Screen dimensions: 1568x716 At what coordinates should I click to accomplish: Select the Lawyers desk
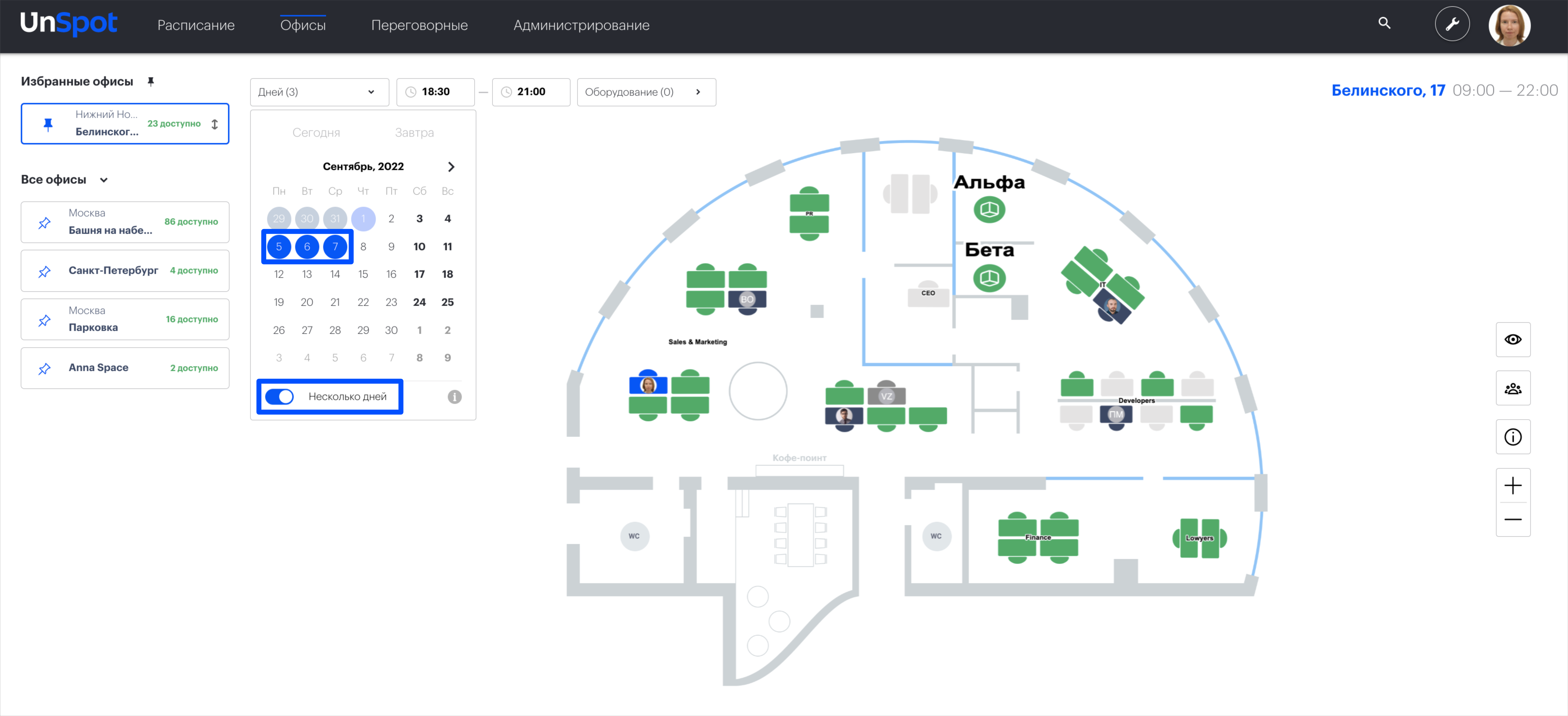[1199, 538]
